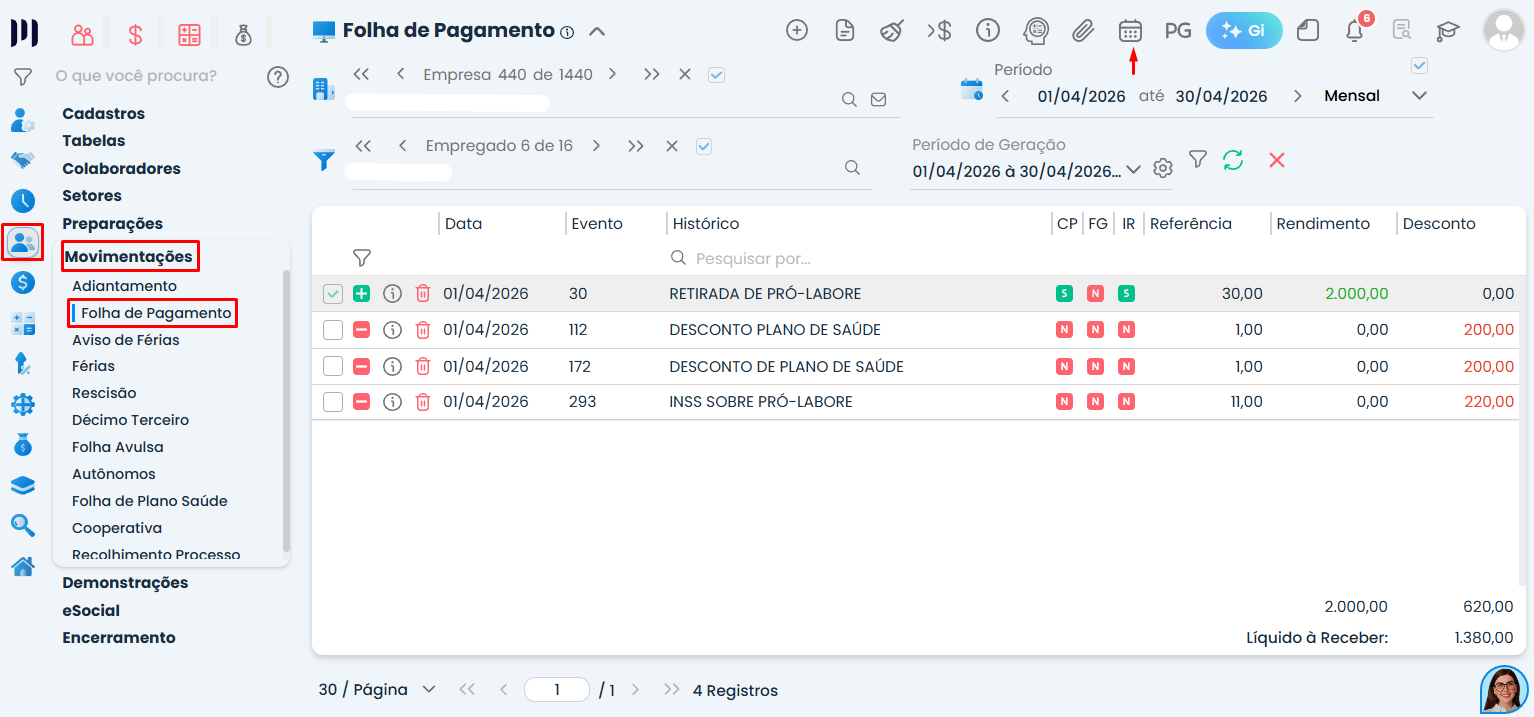This screenshot has height=717, width=1534.
Task: Toggle the checkbox above the Período selector
Action: (1419, 66)
